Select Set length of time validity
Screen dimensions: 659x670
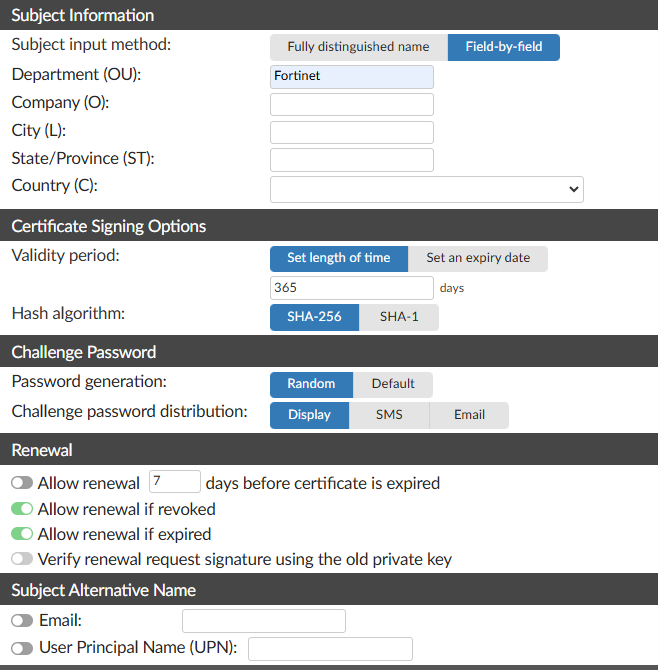pyautogui.click(x=338, y=258)
